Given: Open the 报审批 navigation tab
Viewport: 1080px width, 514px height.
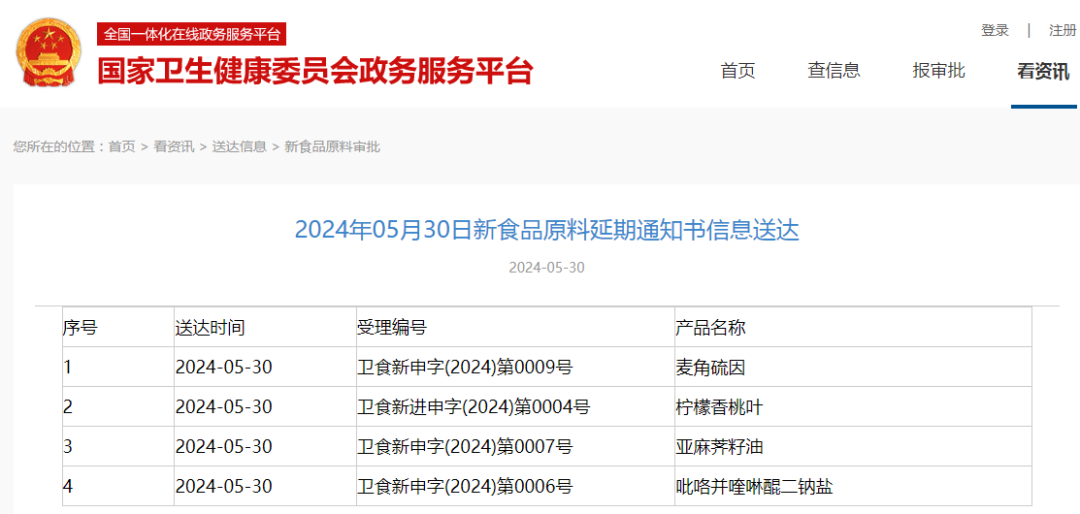Looking at the screenshot, I should (939, 71).
